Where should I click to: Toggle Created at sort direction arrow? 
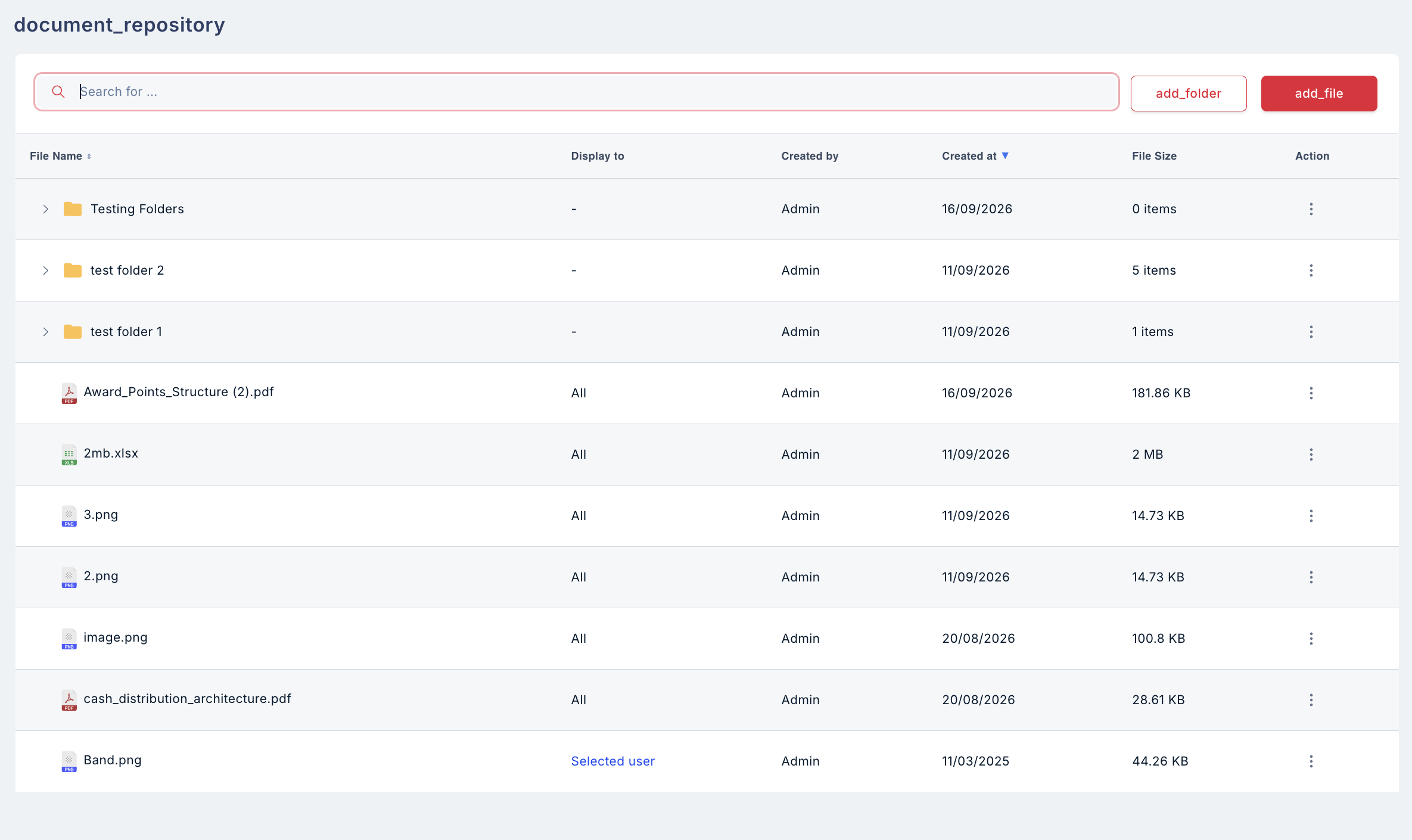1005,155
